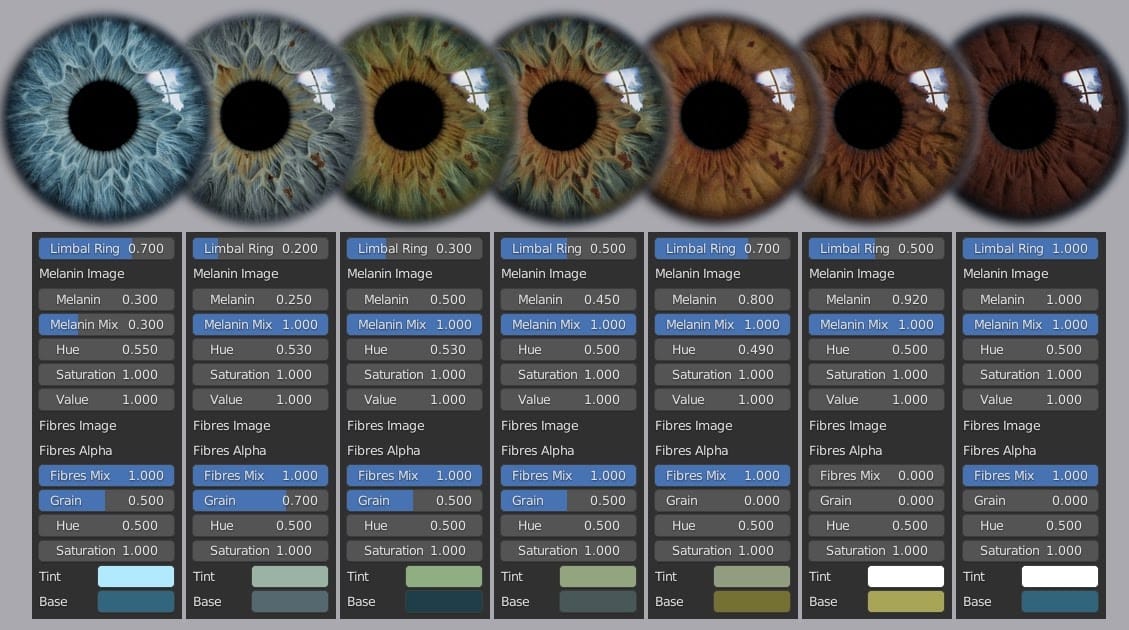Screen dimensions: 1129x630
Task: Open the light blue Tint color swatch
Action: [135, 576]
